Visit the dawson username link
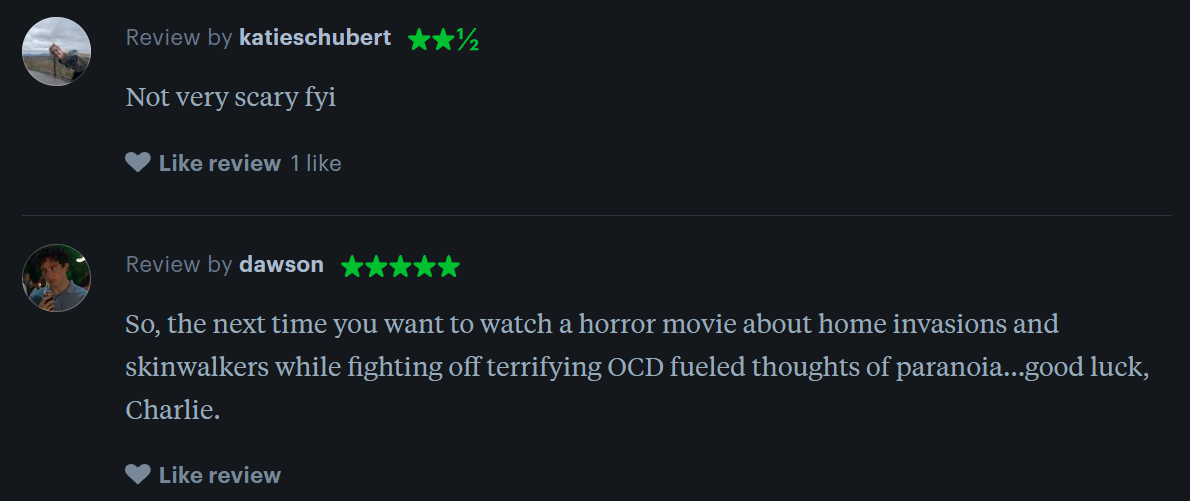The height and width of the screenshot is (501, 1190). pos(281,265)
